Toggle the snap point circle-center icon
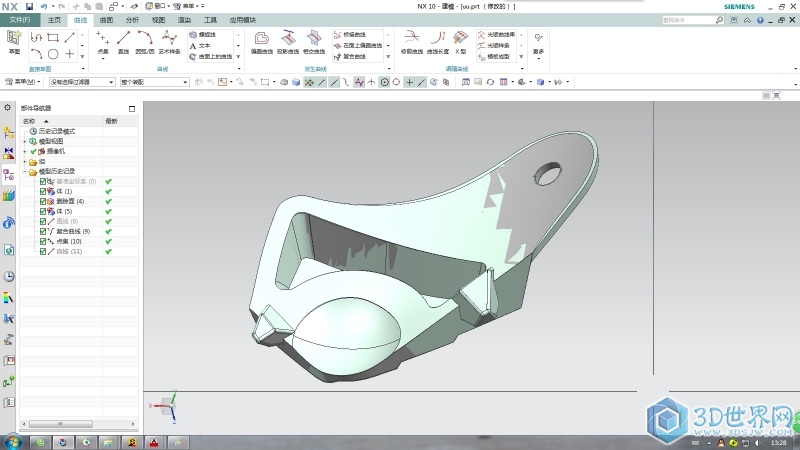This screenshot has width=800, height=450. [x=385, y=82]
